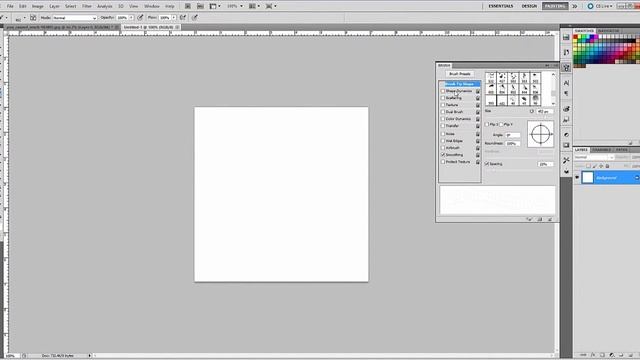Open the Masks panel icon in the dock
Screen dimensions: 640x360
click(x=566, y=145)
